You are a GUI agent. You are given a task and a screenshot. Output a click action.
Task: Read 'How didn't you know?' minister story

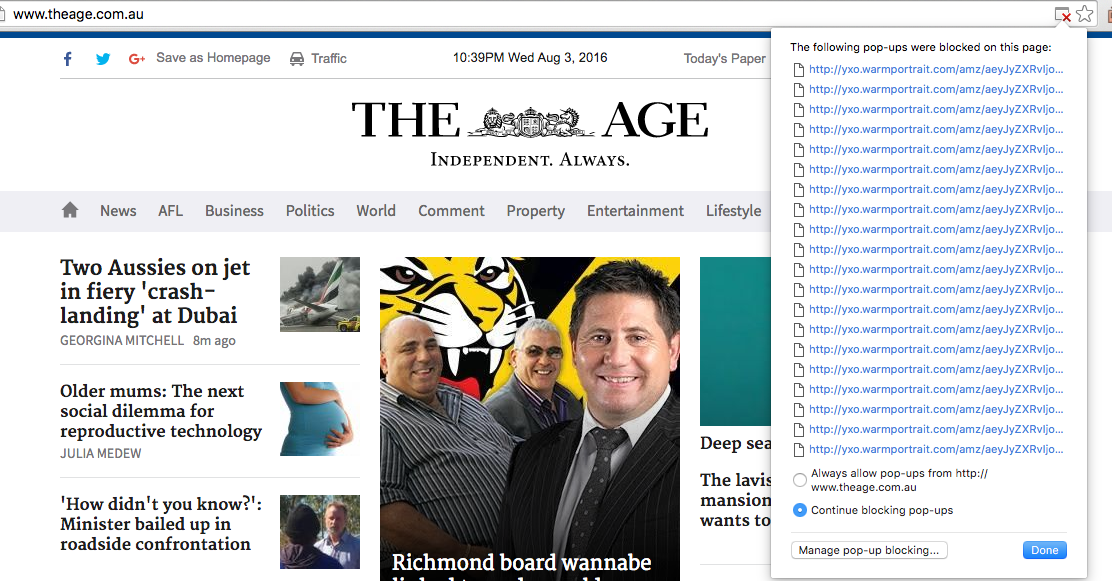point(161,524)
